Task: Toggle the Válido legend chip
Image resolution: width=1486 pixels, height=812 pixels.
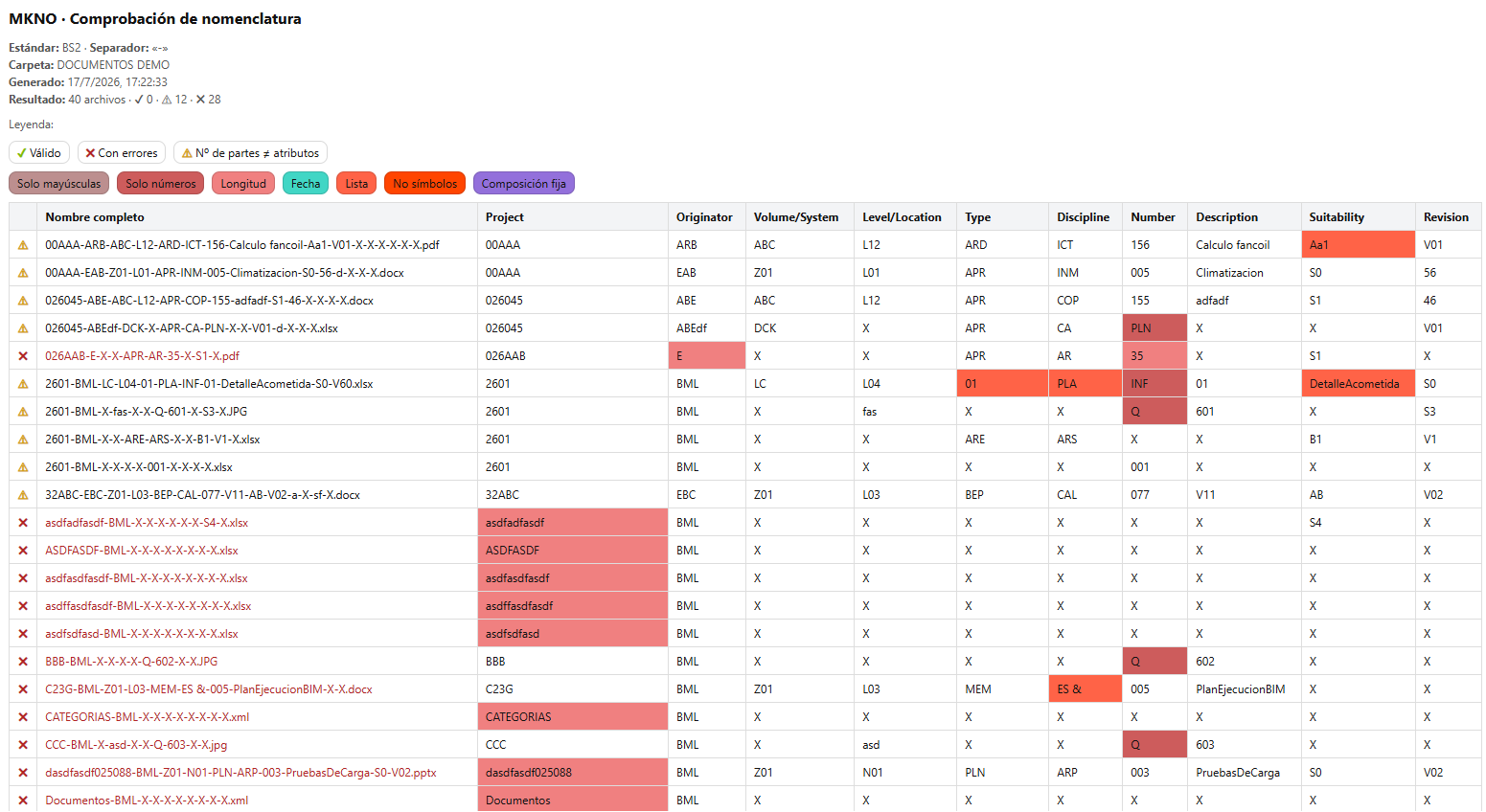Action: pos(39,153)
